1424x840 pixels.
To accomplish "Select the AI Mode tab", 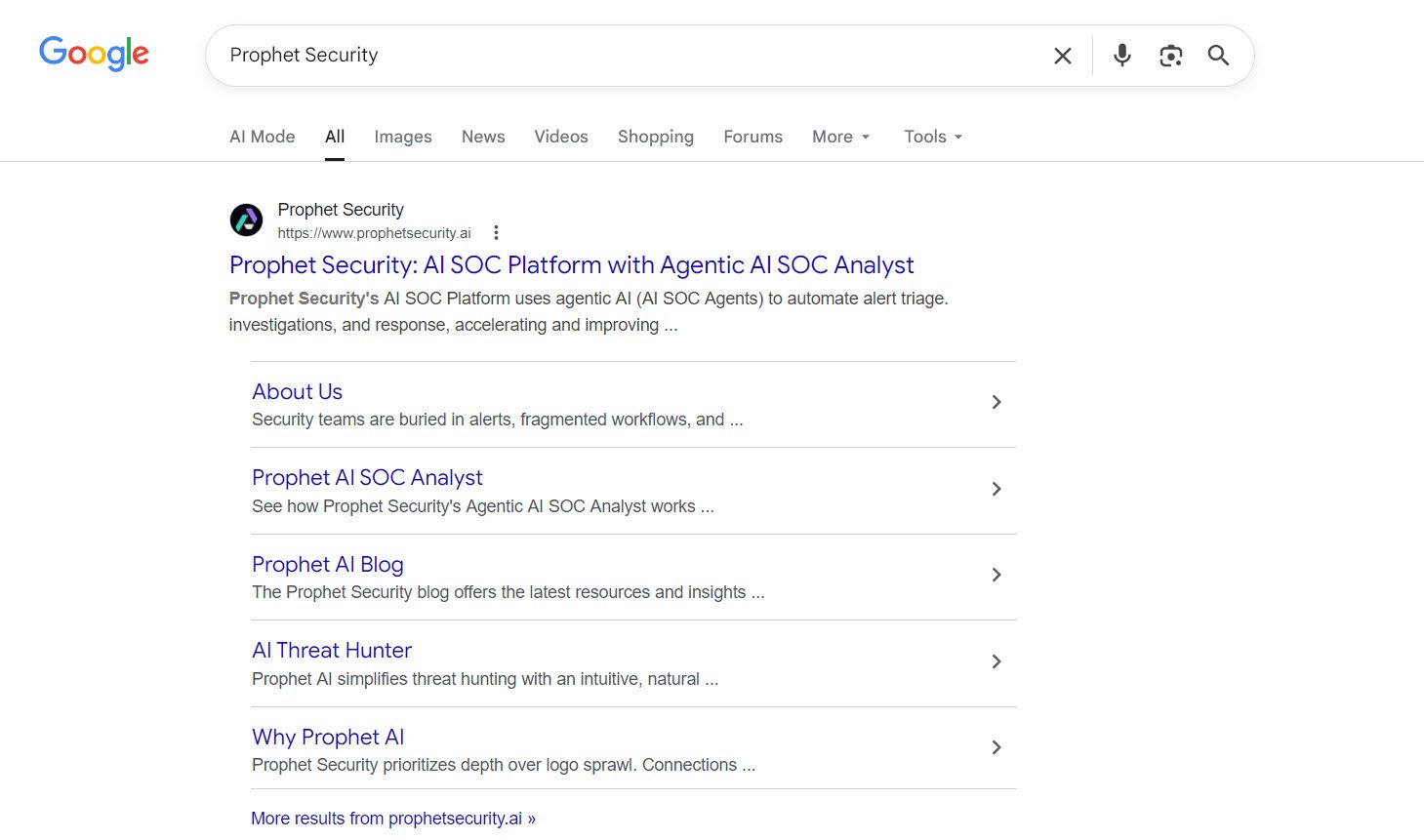I will click(262, 137).
